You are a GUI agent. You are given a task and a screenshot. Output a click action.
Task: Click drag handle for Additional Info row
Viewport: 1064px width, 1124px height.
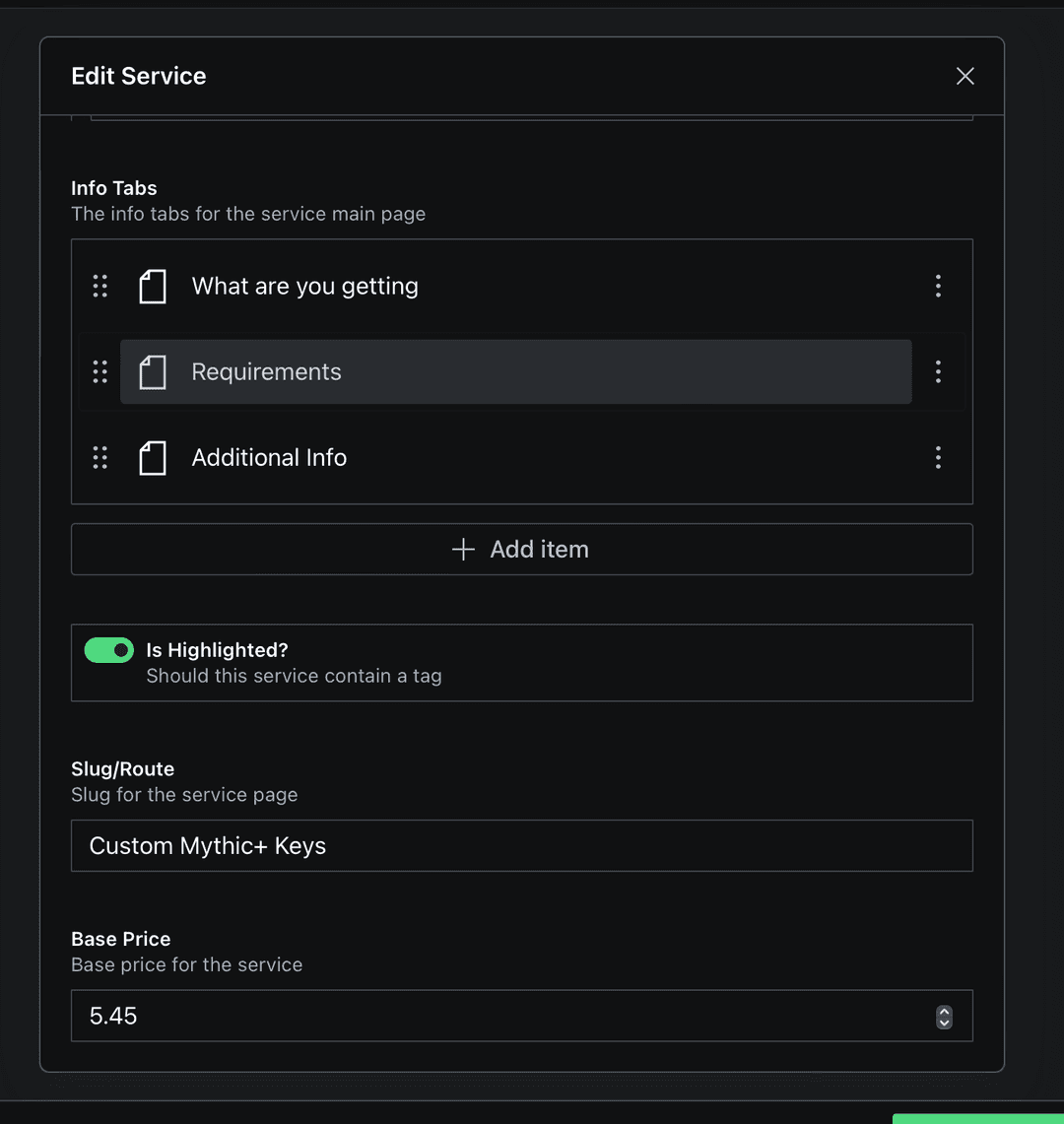coord(100,457)
